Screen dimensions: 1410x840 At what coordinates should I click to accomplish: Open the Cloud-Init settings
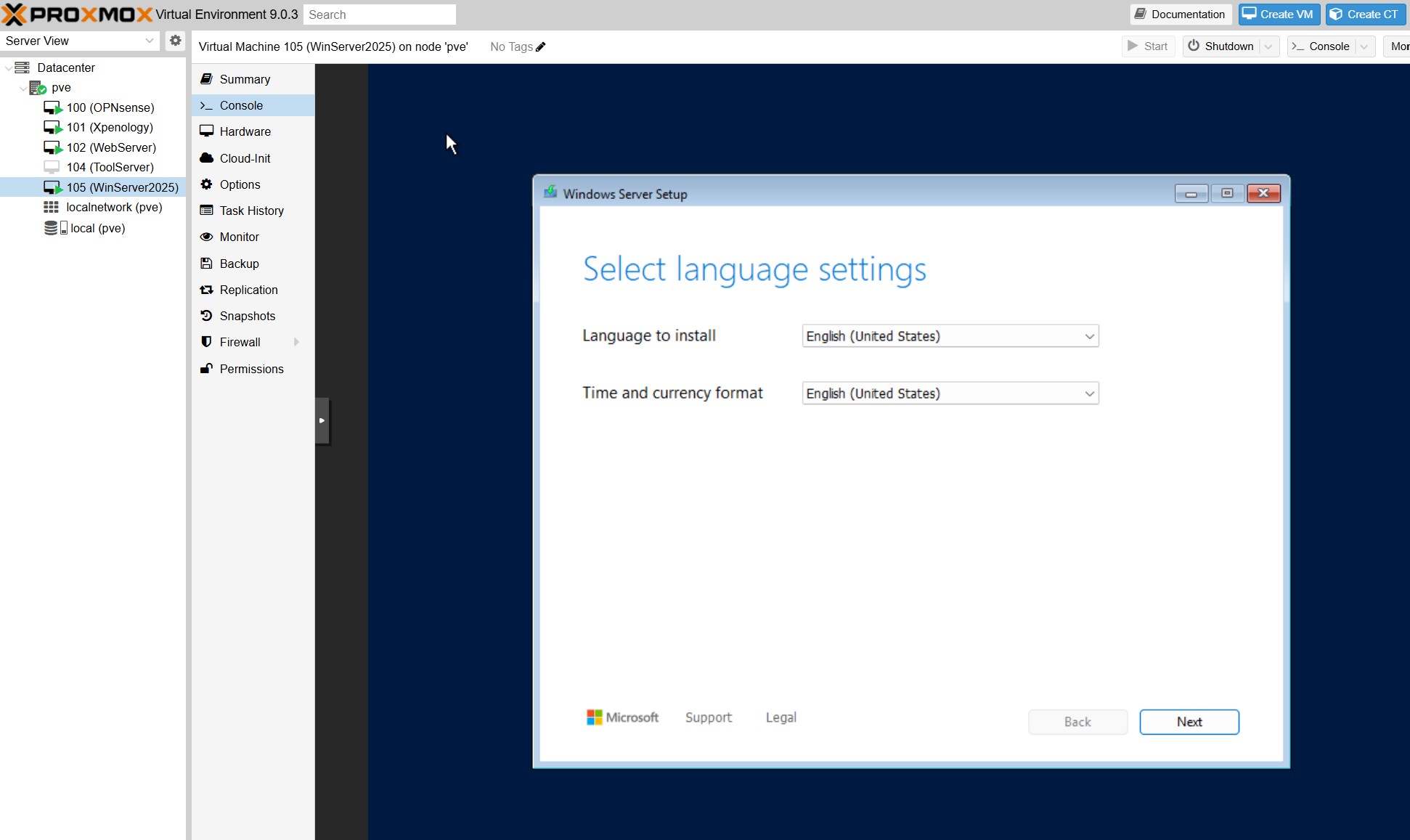(245, 158)
